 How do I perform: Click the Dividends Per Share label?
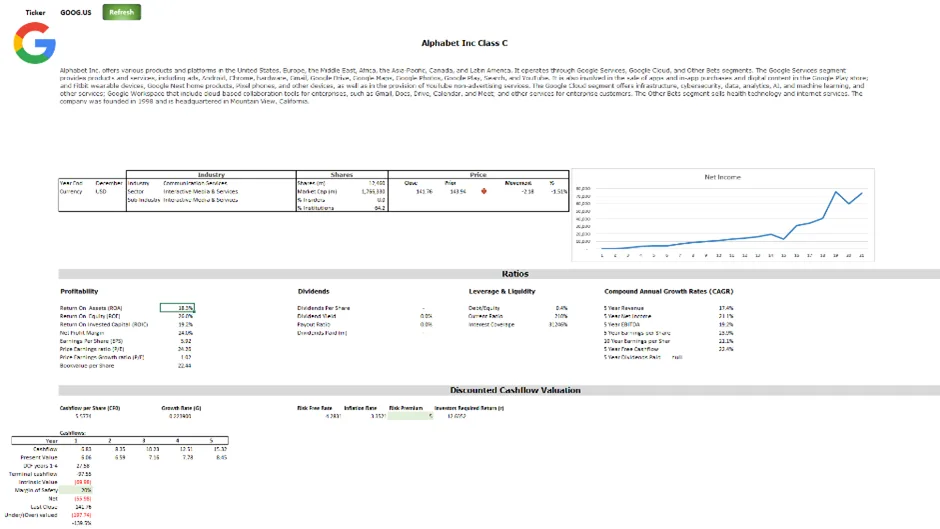[324, 308]
